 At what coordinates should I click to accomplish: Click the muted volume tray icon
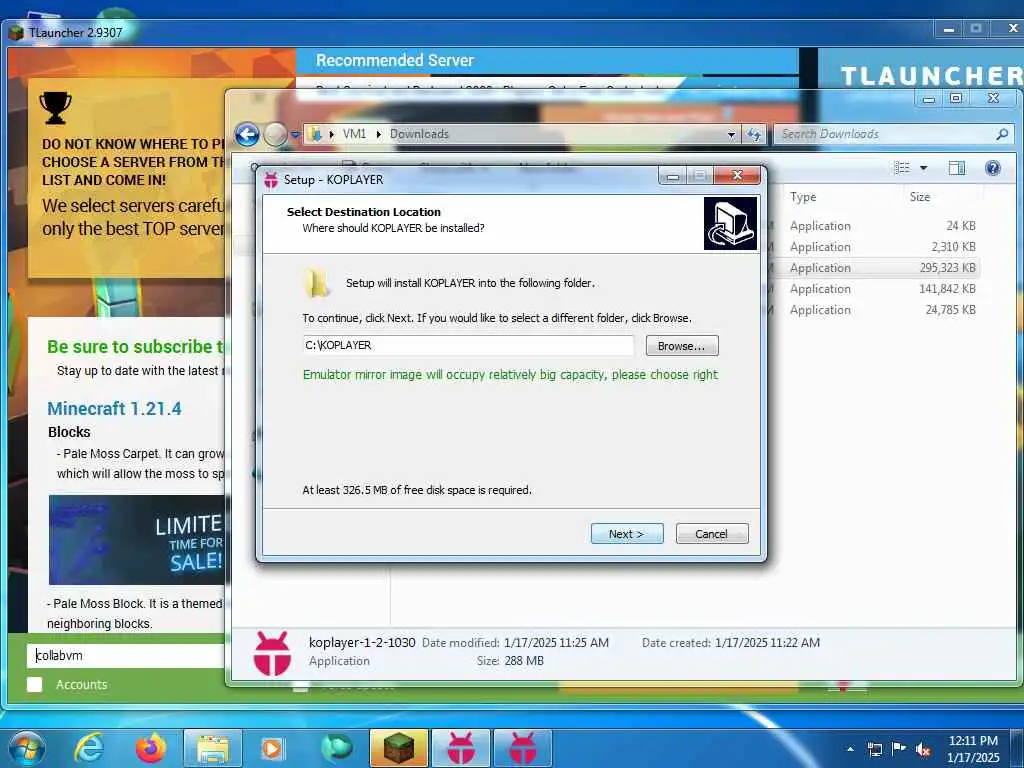coord(923,749)
